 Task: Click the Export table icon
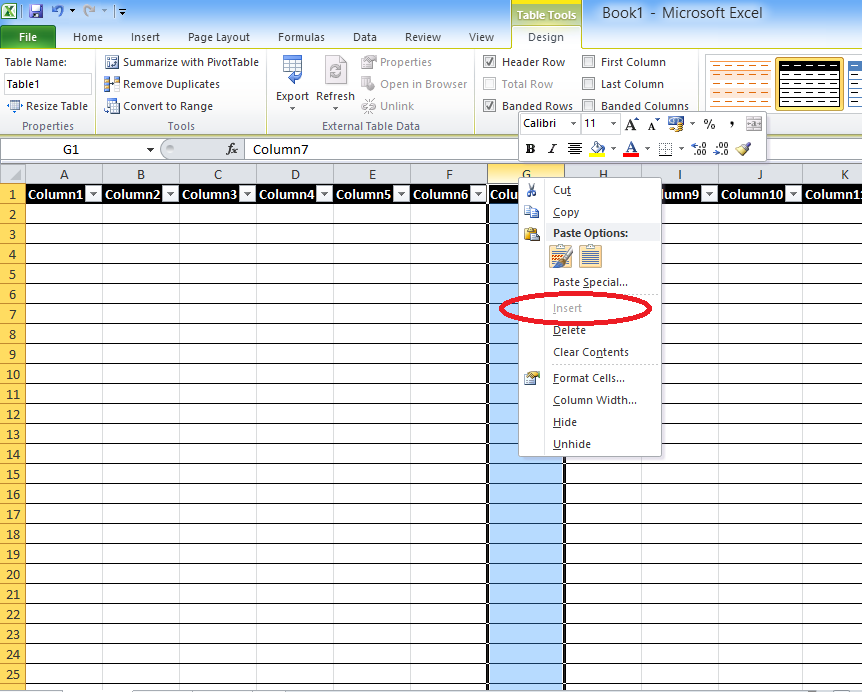[292, 69]
